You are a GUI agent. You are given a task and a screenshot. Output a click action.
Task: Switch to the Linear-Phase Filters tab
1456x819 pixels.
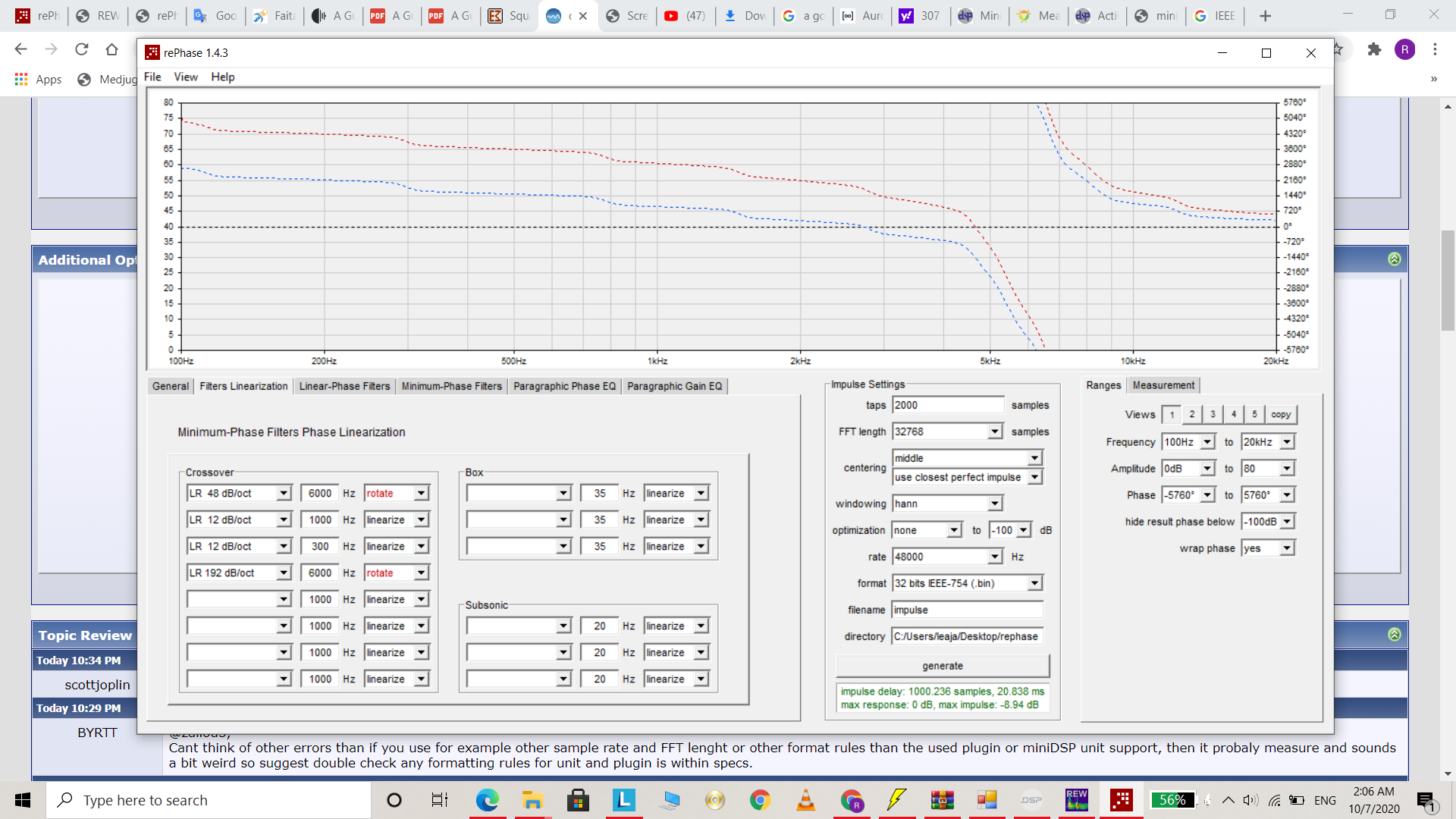344,386
